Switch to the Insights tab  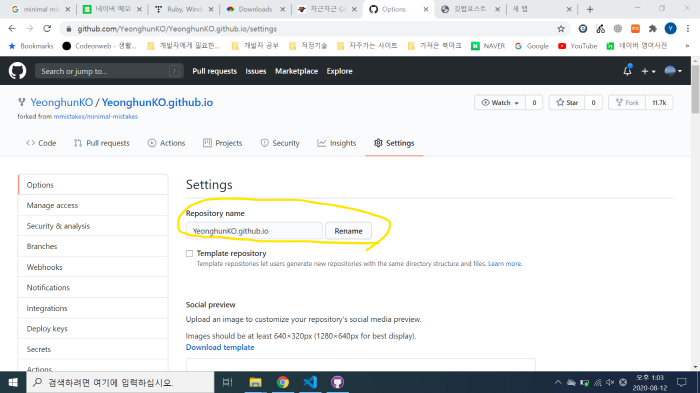pyautogui.click(x=337, y=143)
